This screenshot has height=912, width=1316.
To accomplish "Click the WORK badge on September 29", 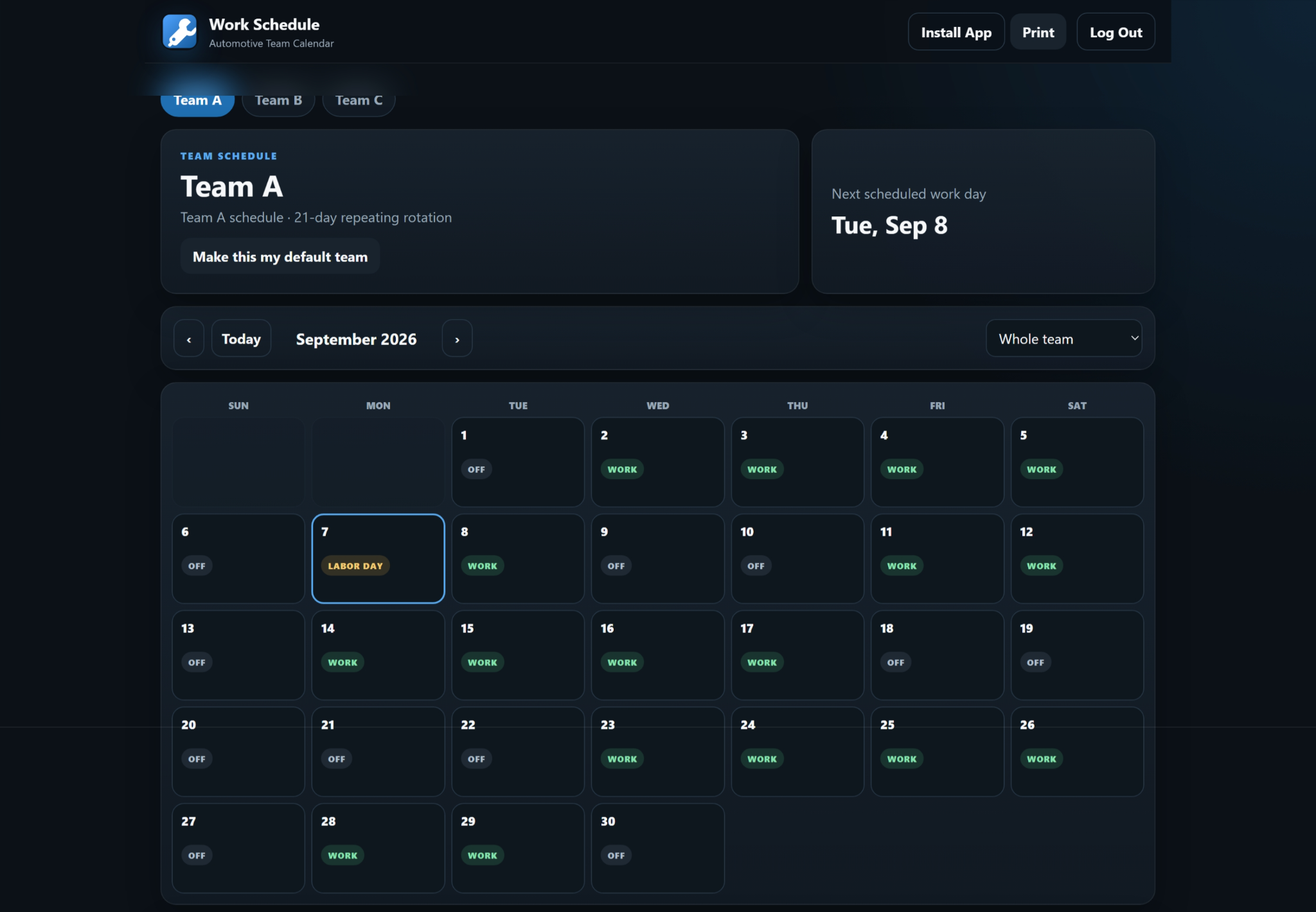I will coord(483,855).
